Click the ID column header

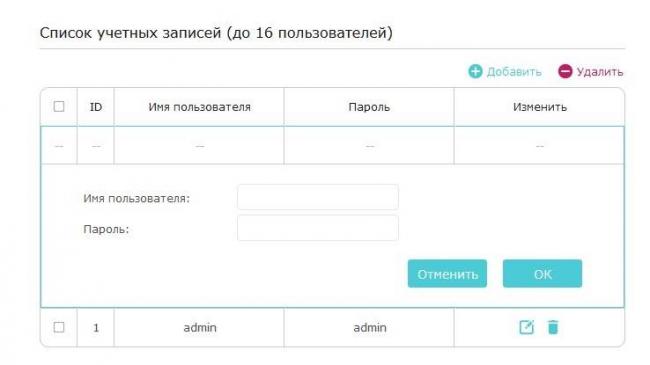point(96,107)
